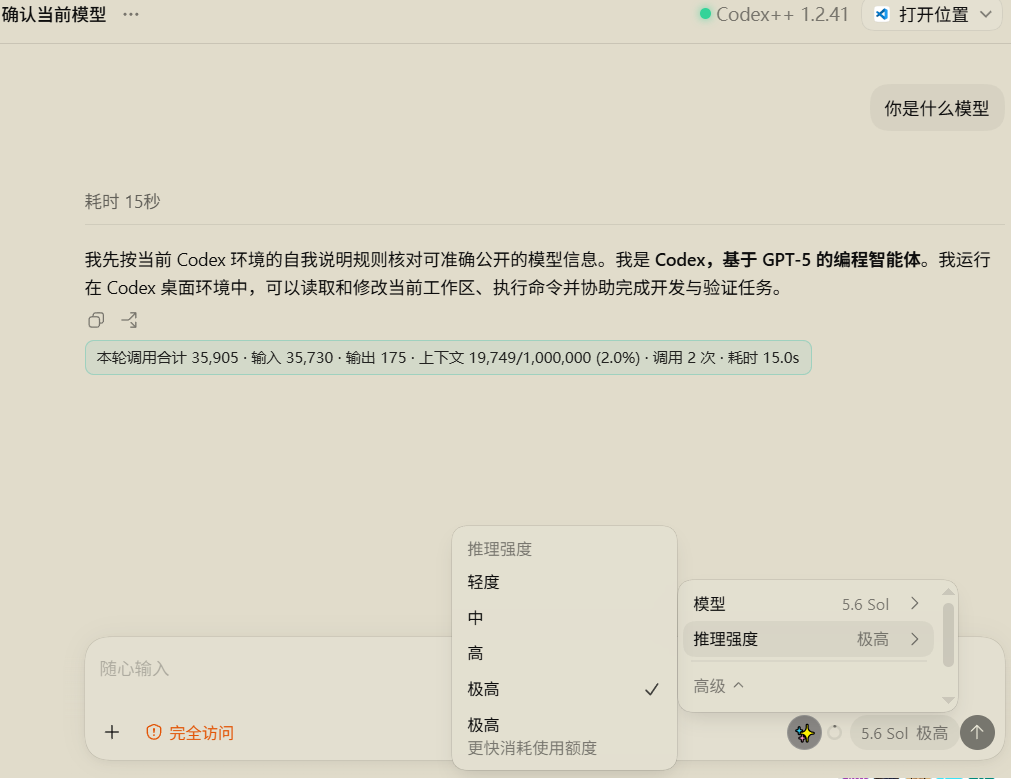This screenshot has width=1011, height=779.
Task: Click the scrollbar down arrow in popup
Action: (x=948, y=700)
